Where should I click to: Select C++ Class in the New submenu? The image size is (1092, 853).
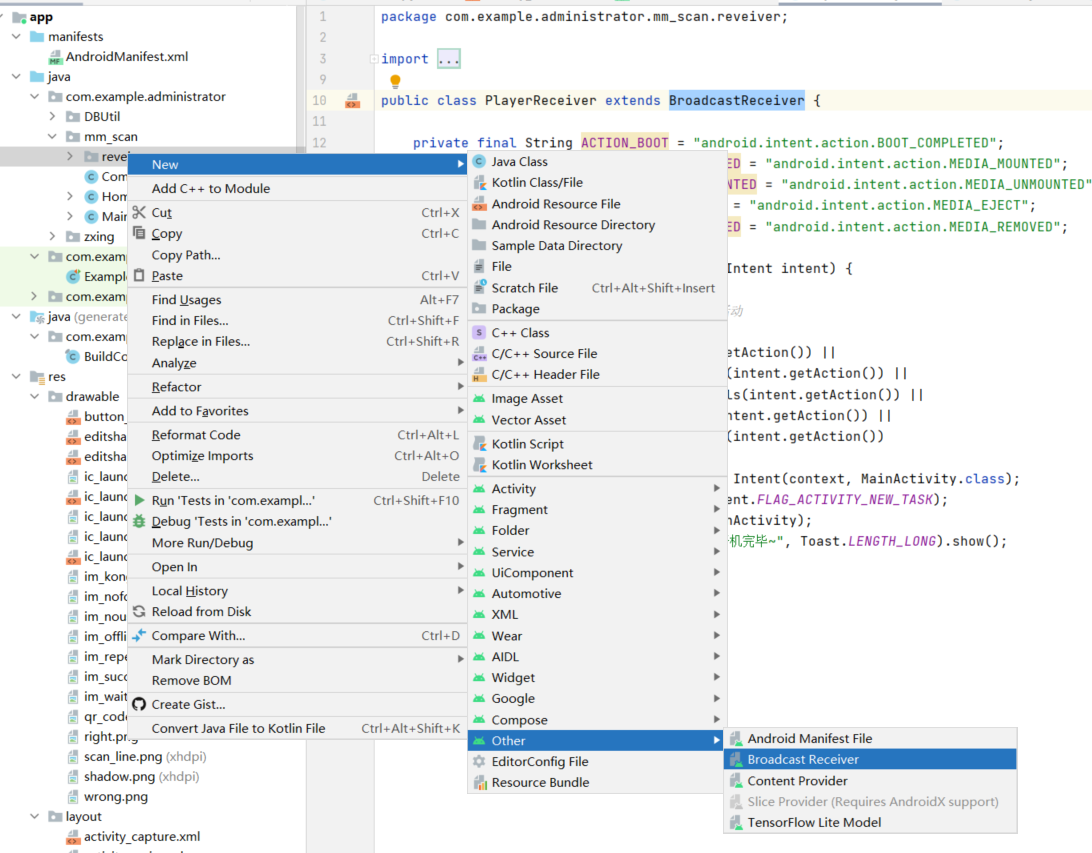pos(520,332)
